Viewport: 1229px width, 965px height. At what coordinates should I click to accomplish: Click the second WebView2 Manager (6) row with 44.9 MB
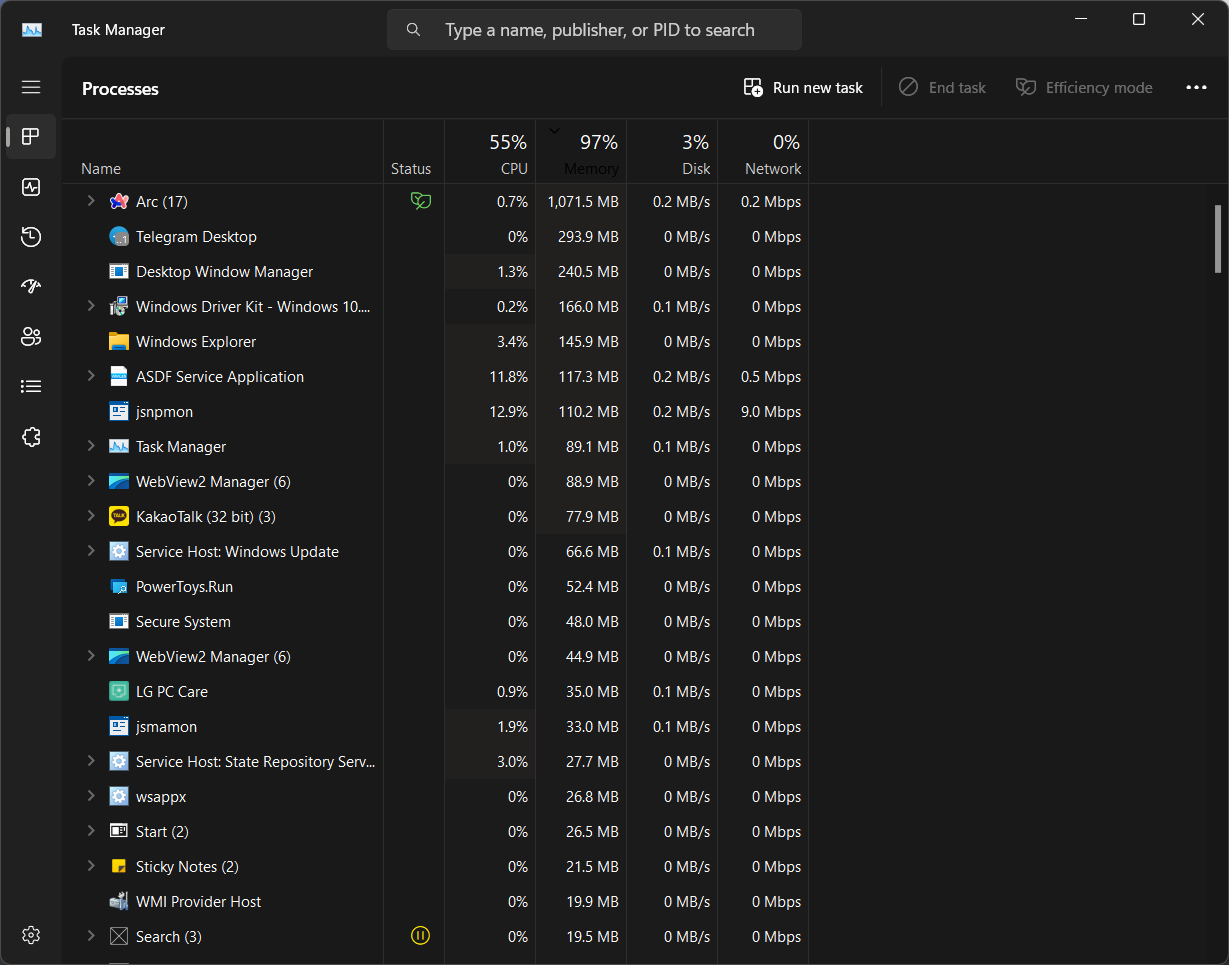(x=435, y=656)
